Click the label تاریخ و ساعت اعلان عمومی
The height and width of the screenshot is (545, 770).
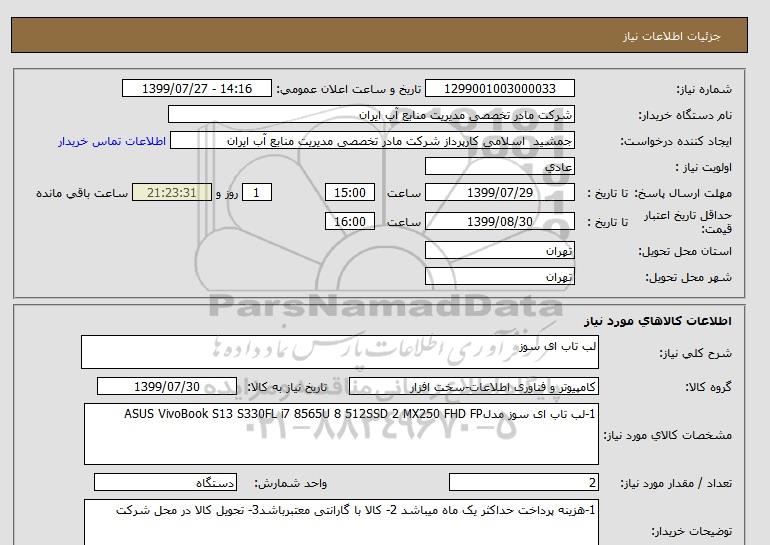pos(349,89)
